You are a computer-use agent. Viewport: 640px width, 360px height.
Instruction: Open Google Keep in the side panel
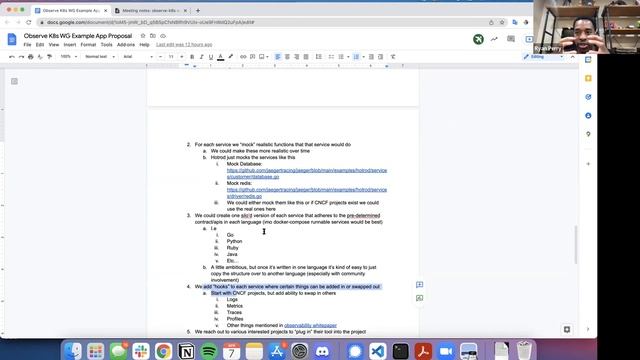click(588, 78)
